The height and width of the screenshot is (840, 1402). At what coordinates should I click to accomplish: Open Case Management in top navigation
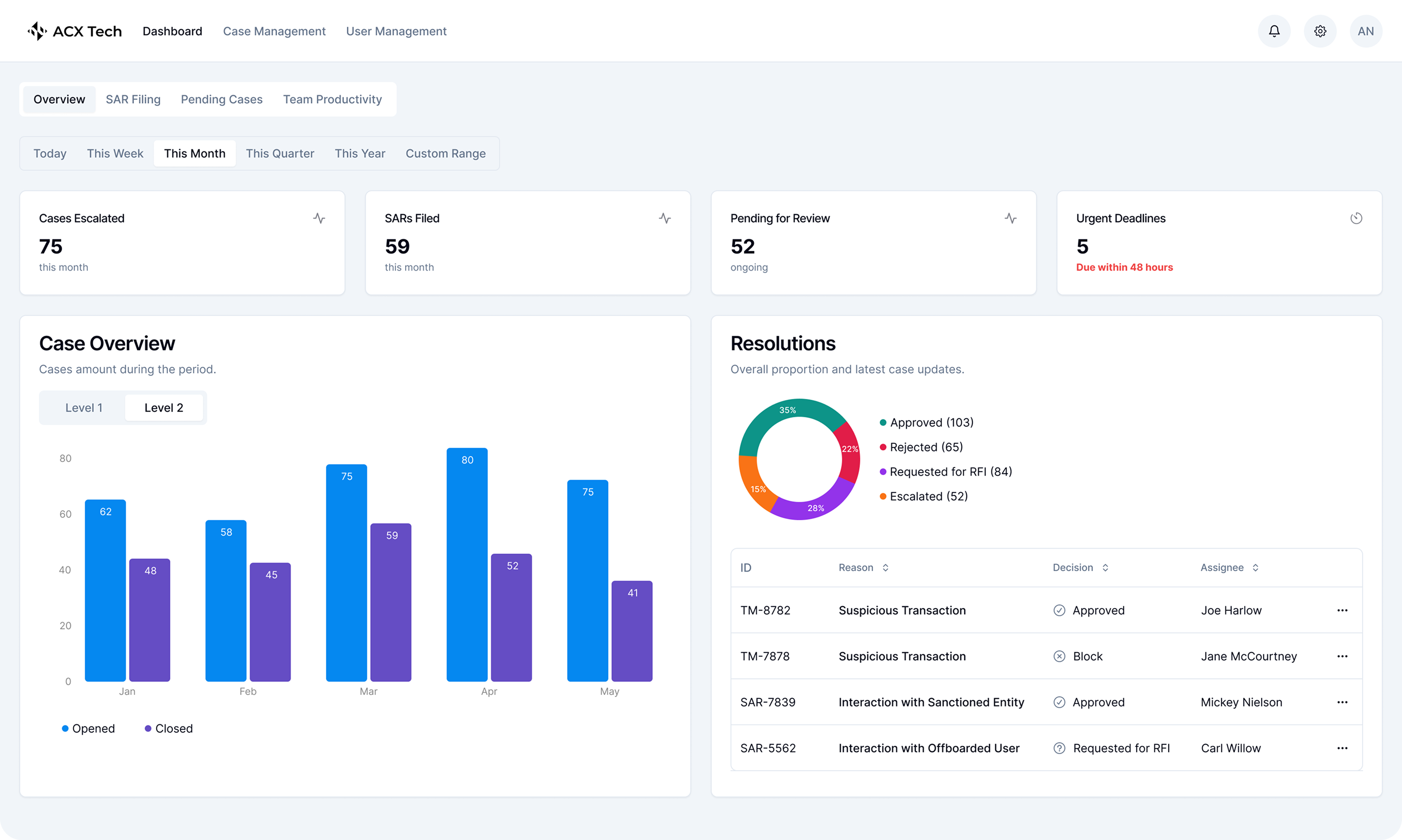(274, 31)
